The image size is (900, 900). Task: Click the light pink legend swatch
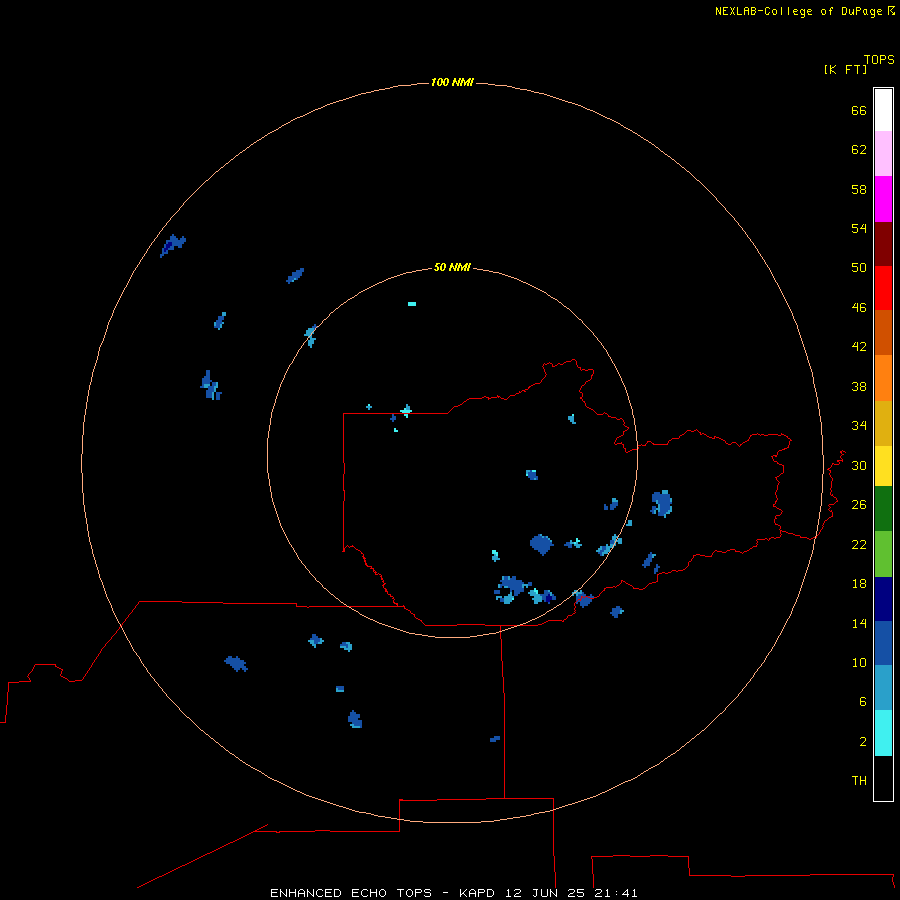point(883,154)
